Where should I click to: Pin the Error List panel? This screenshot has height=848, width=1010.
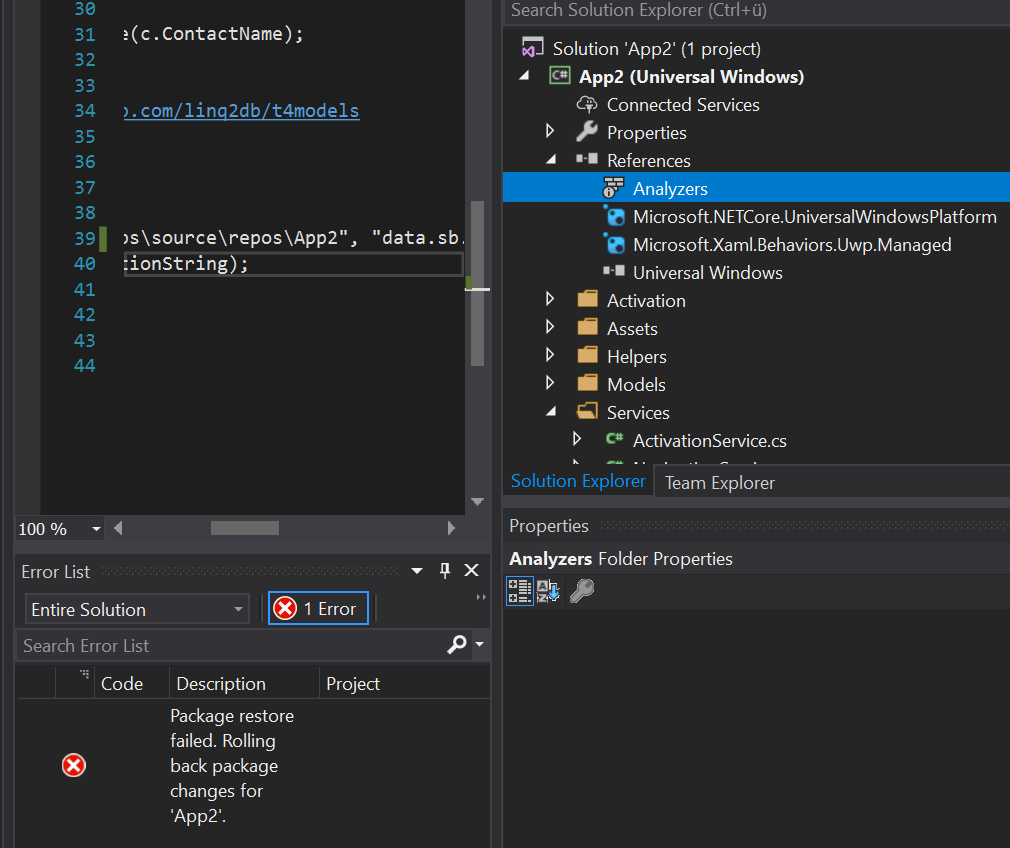pos(444,570)
